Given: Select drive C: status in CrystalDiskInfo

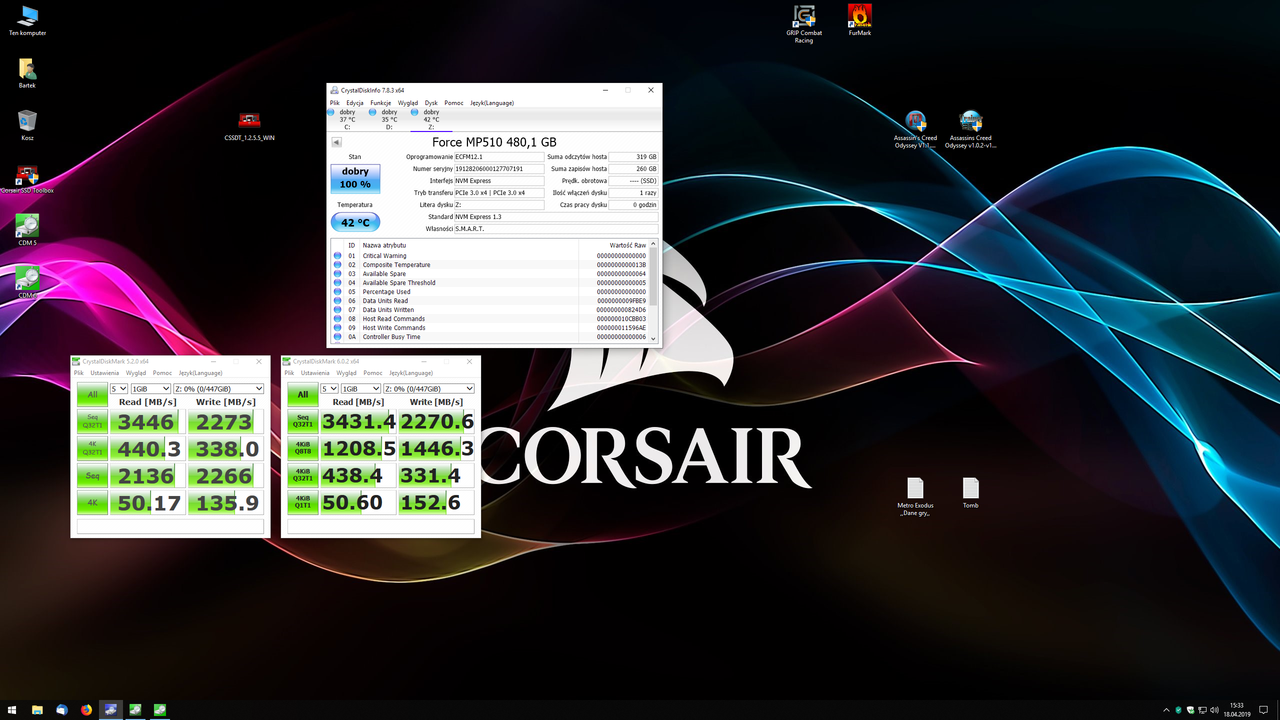Looking at the screenshot, I should 346,119.
